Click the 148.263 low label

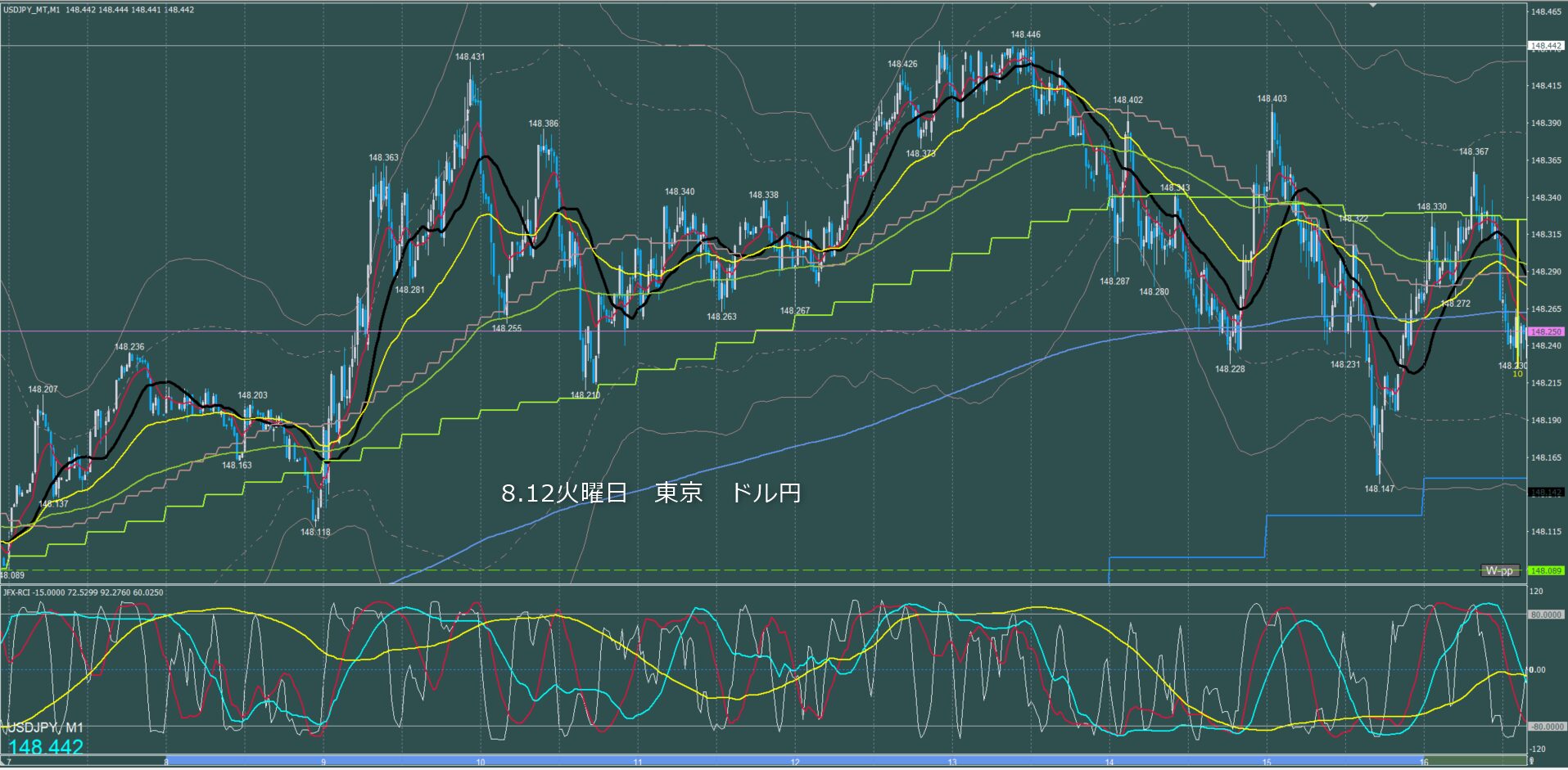pyautogui.click(x=722, y=316)
